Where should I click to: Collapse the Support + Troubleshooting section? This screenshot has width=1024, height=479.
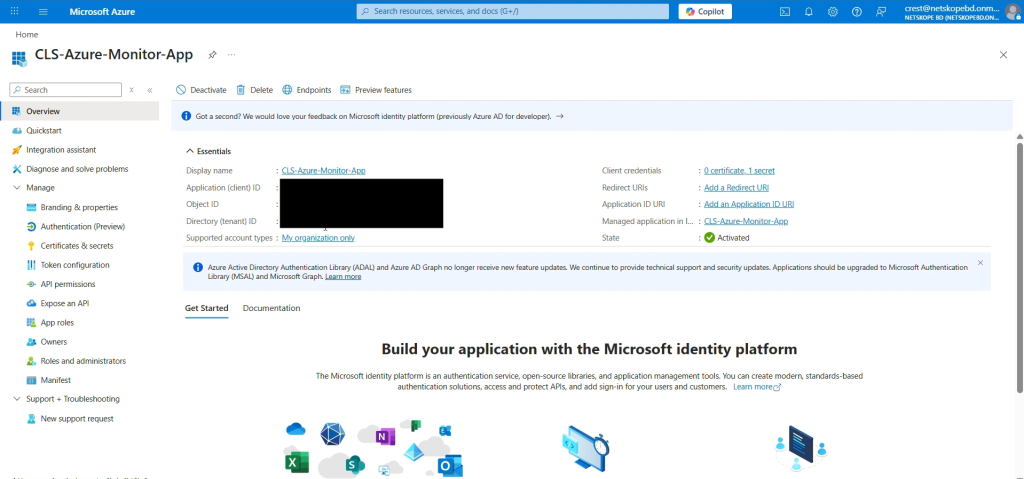(17, 399)
